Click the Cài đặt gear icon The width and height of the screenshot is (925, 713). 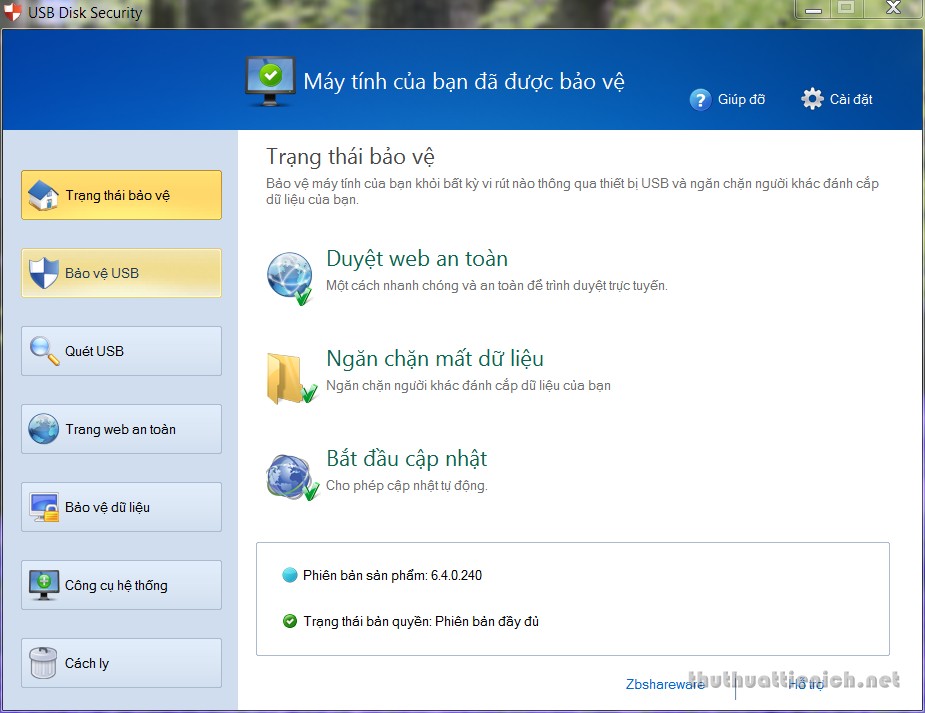pyautogui.click(x=812, y=98)
